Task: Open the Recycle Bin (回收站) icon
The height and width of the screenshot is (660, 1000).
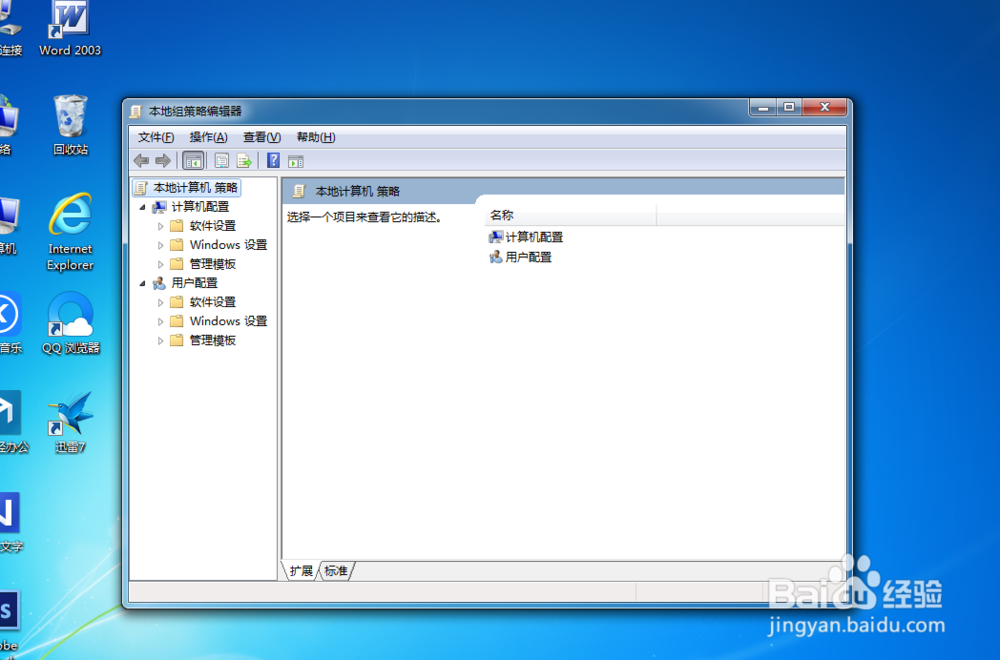Action: [x=70, y=125]
